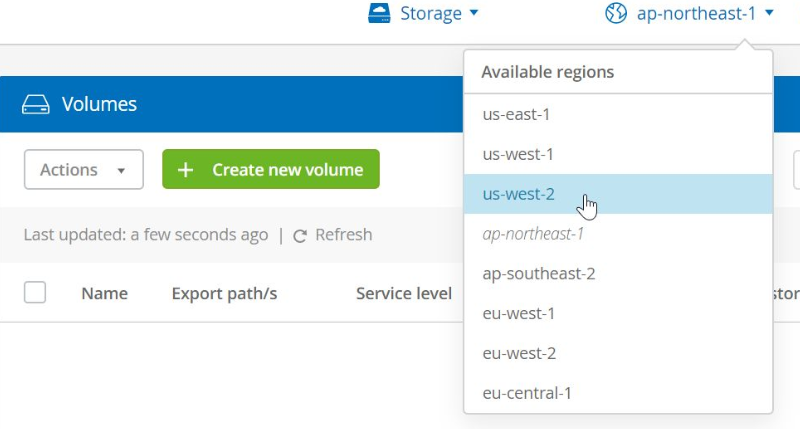Tick the select-all volumes checkbox
The height and width of the screenshot is (429, 800).
pos(35,292)
